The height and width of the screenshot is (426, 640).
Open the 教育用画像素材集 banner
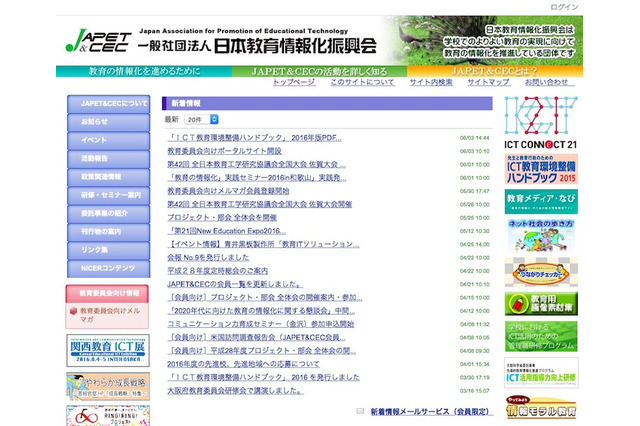(x=541, y=304)
